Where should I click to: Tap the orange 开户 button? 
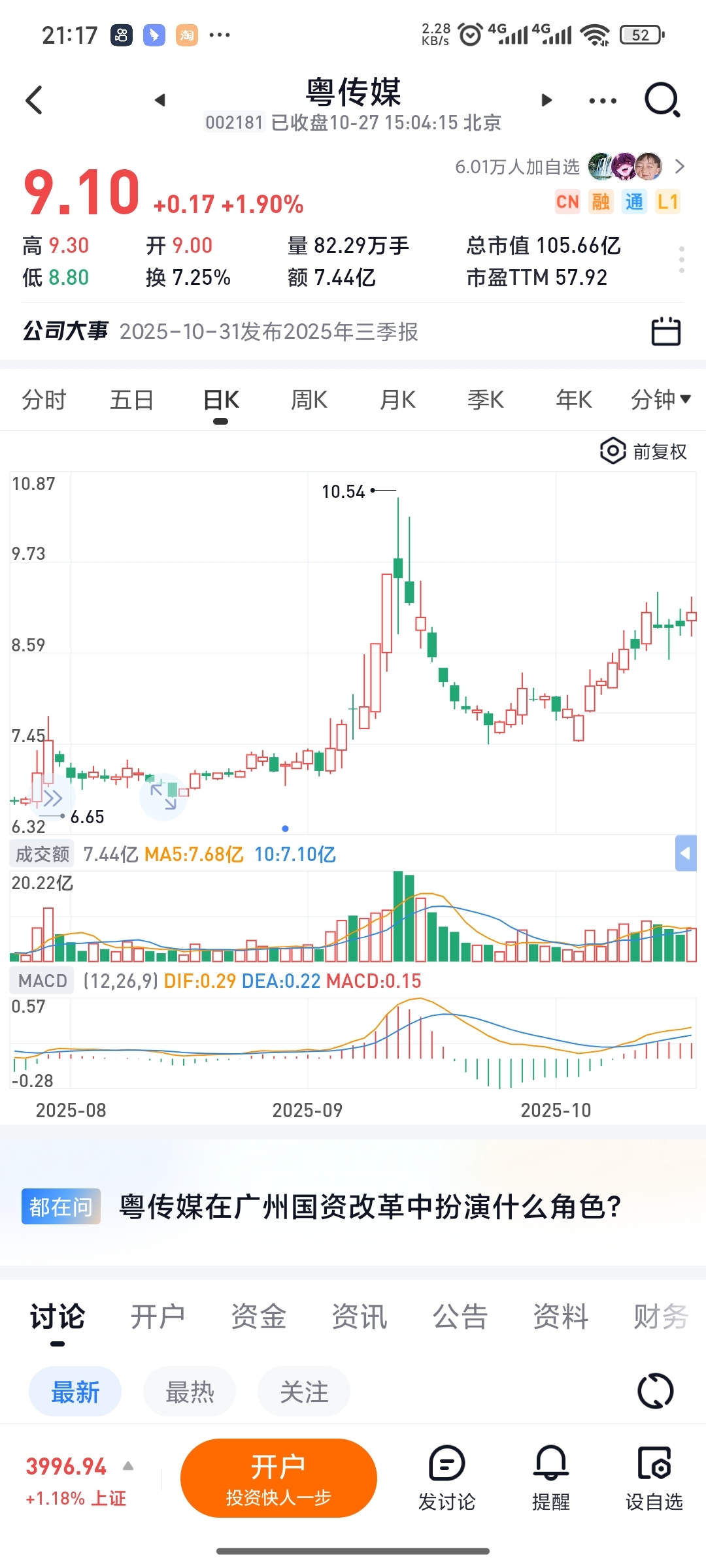[x=278, y=1478]
